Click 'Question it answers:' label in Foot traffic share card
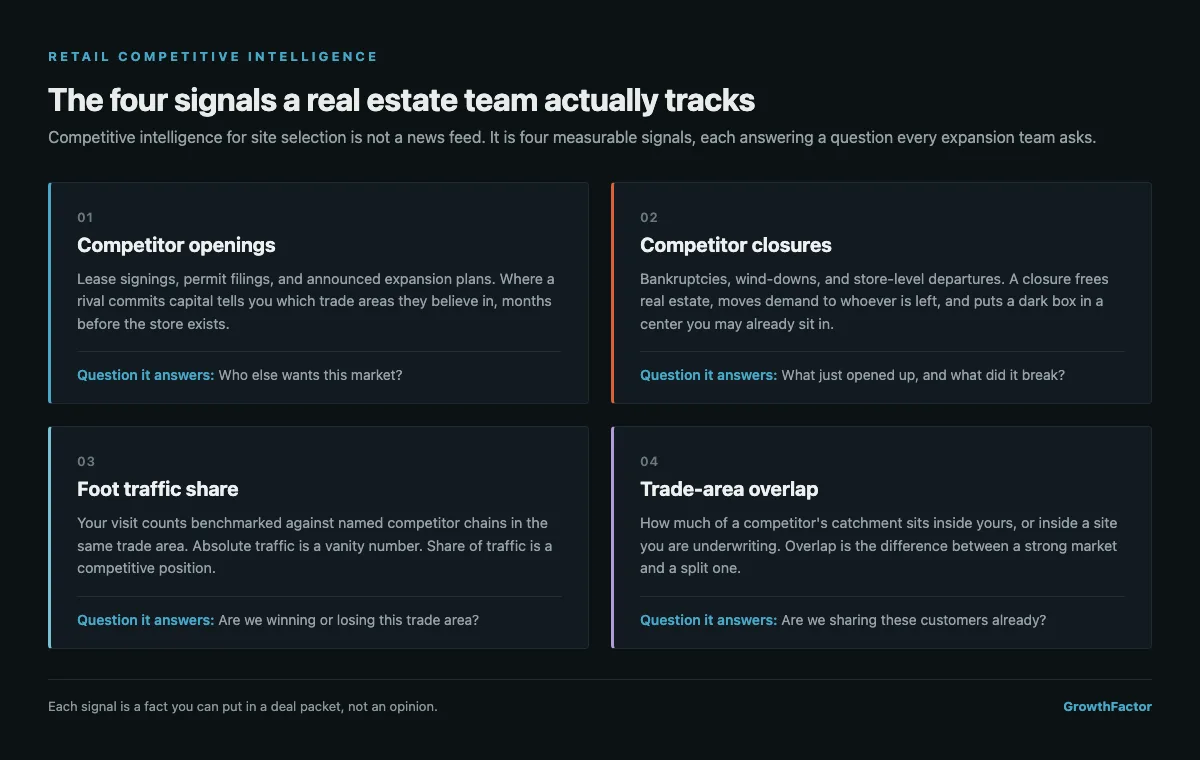 [x=146, y=620]
